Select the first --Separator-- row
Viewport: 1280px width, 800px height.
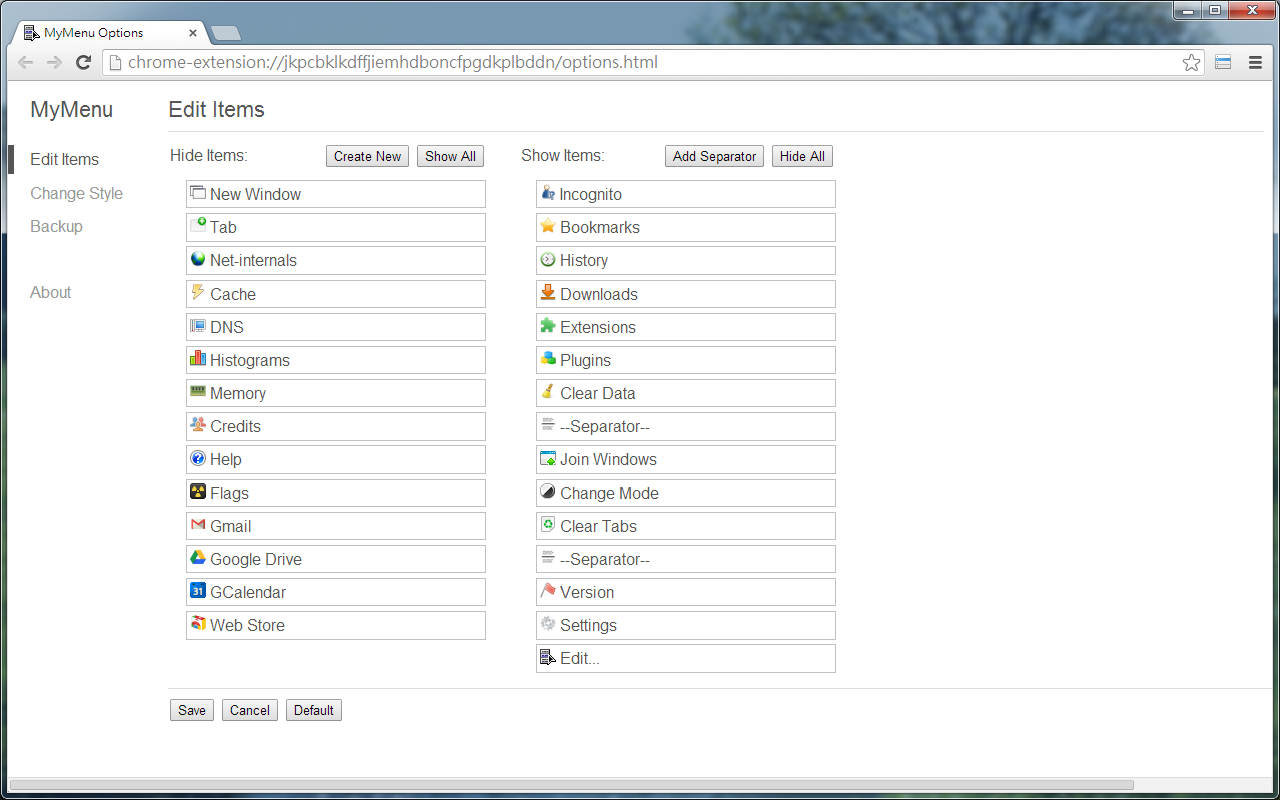(686, 426)
